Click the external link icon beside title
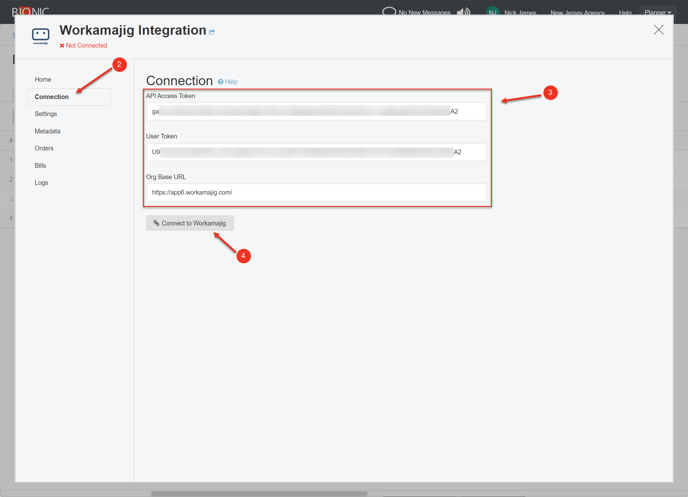Image resolution: width=688 pixels, height=497 pixels. click(212, 32)
